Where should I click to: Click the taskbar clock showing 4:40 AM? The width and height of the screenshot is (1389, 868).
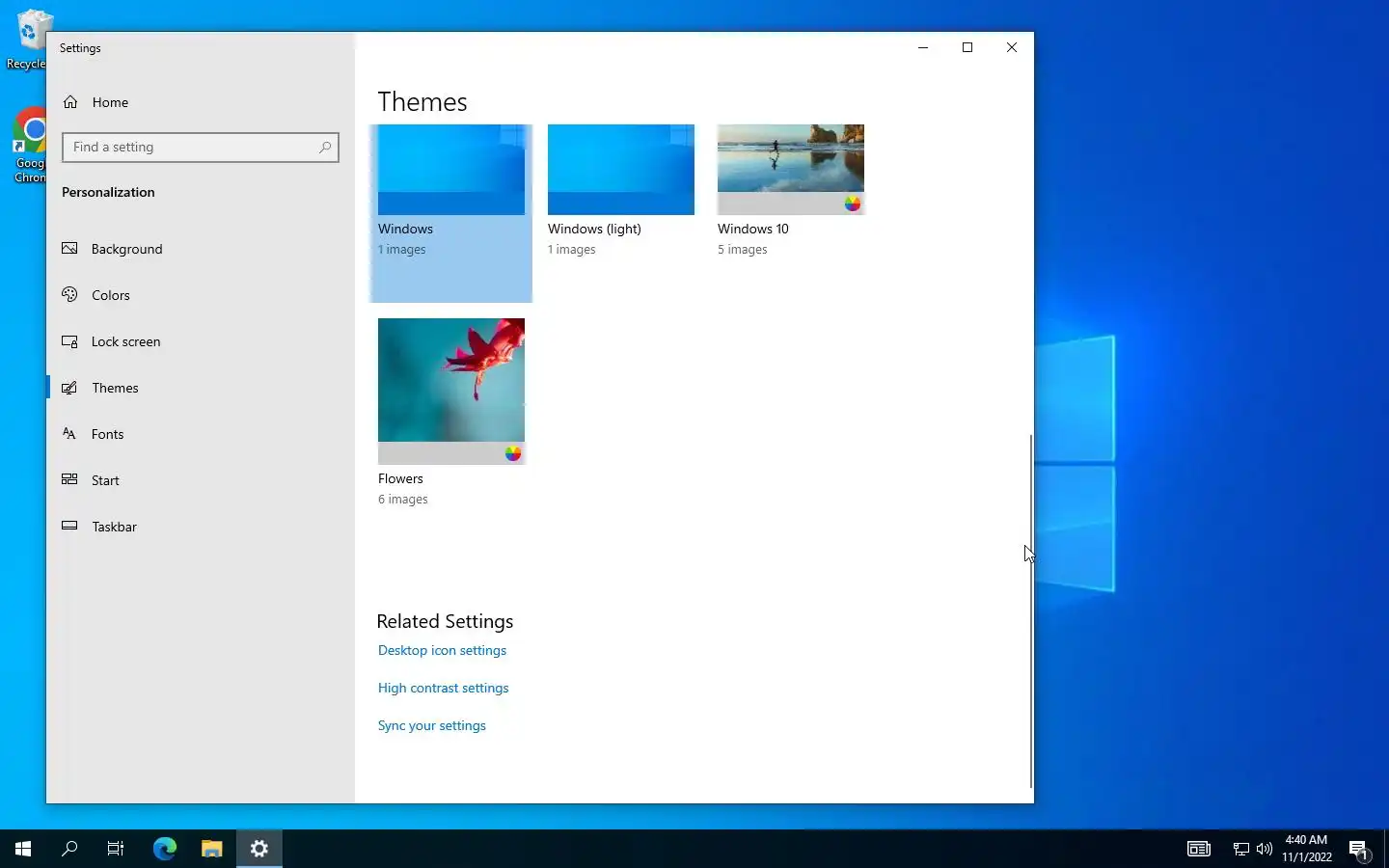(x=1307, y=849)
